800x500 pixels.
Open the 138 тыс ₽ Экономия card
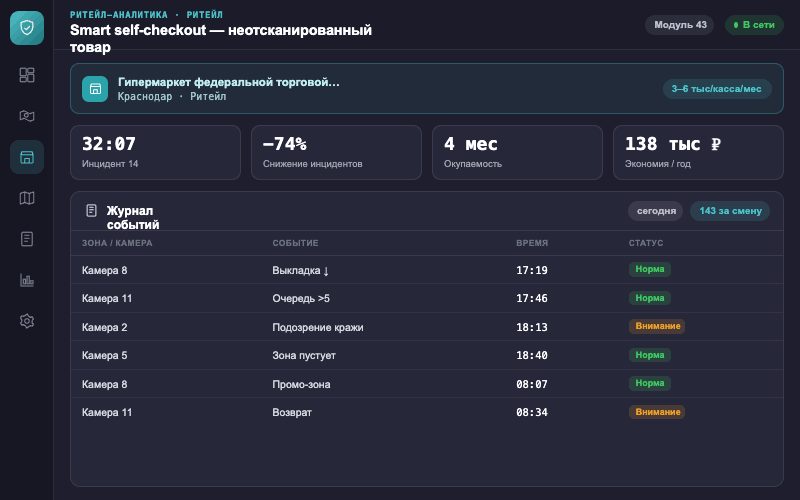pyautogui.click(x=698, y=153)
